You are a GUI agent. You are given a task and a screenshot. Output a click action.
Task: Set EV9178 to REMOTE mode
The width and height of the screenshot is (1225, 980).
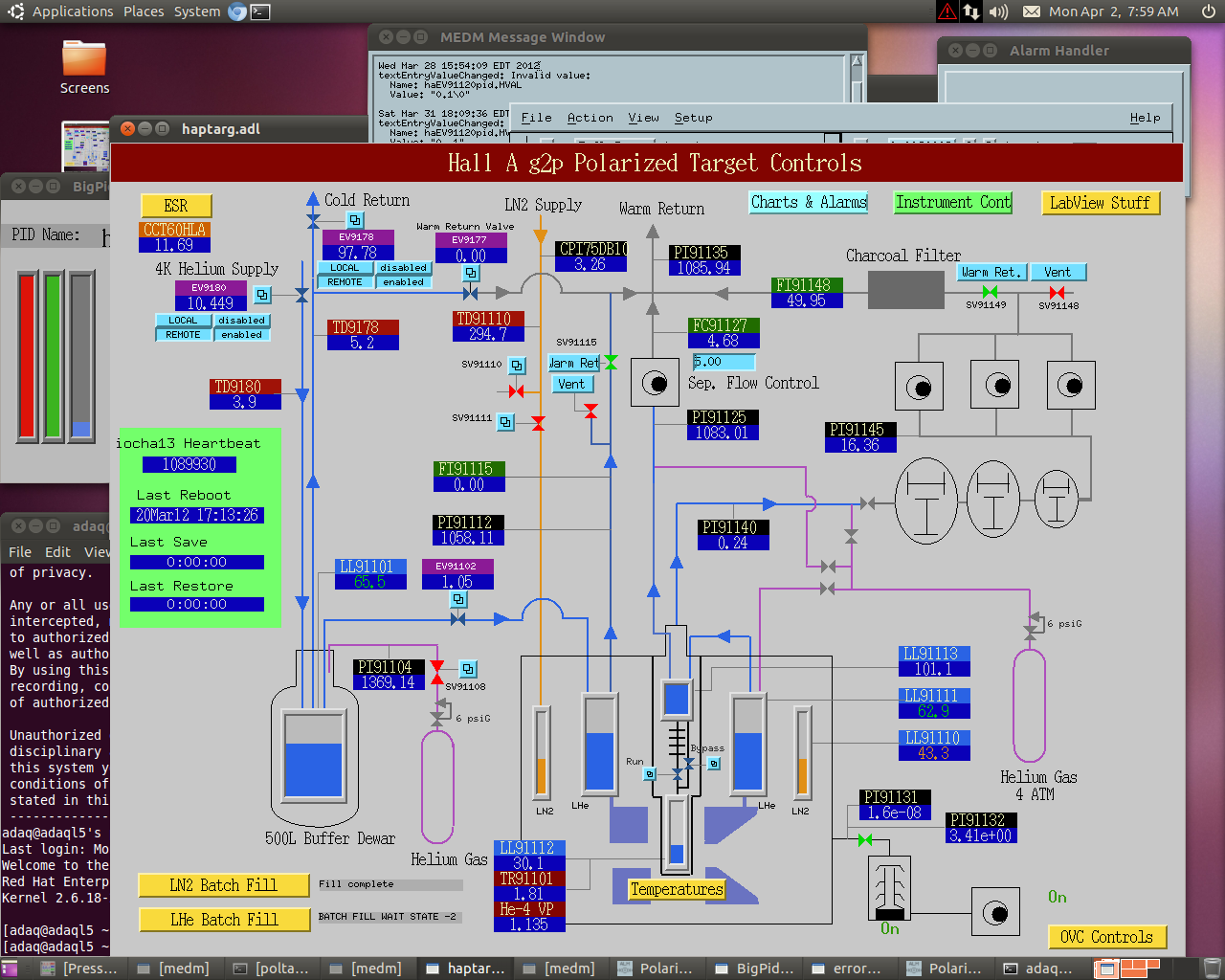coord(345,282)
